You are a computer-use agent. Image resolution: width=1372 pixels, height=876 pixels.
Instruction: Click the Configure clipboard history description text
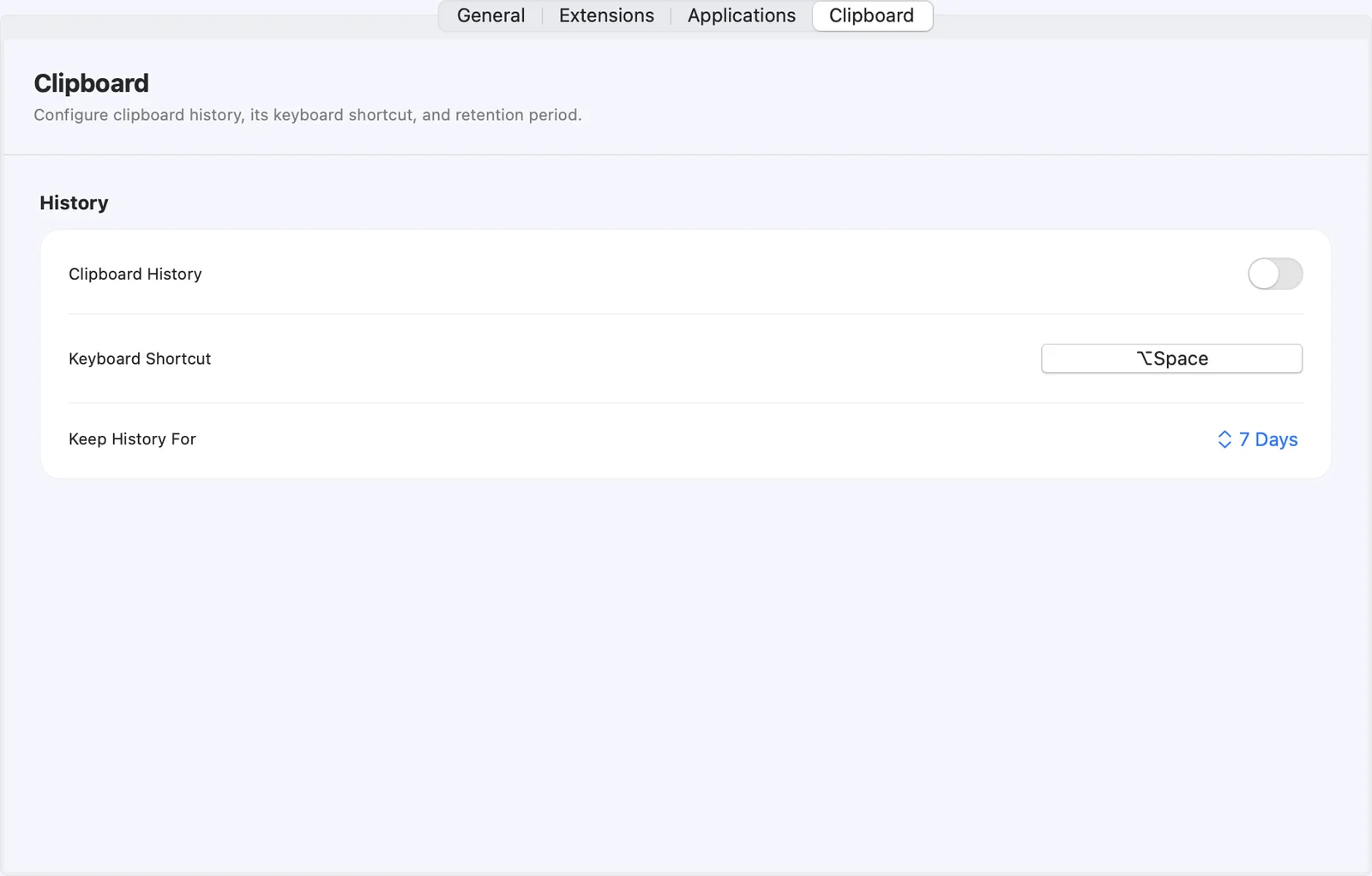tap(307, 115)
